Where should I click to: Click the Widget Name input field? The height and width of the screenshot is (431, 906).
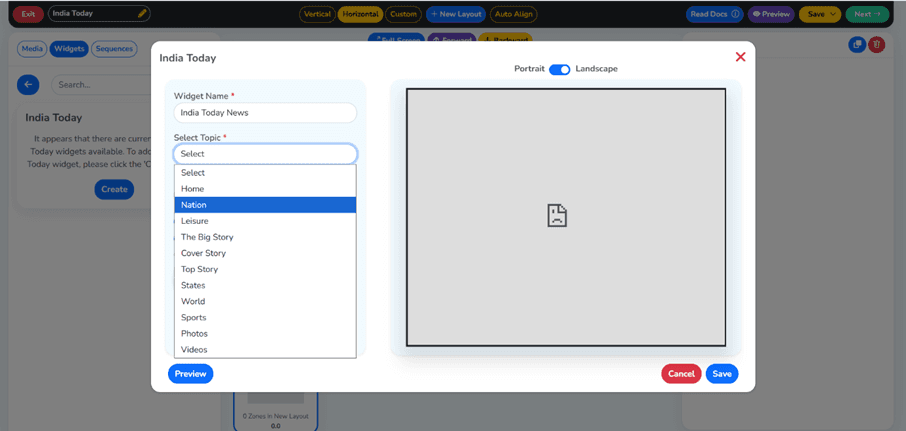pos(265,113)
